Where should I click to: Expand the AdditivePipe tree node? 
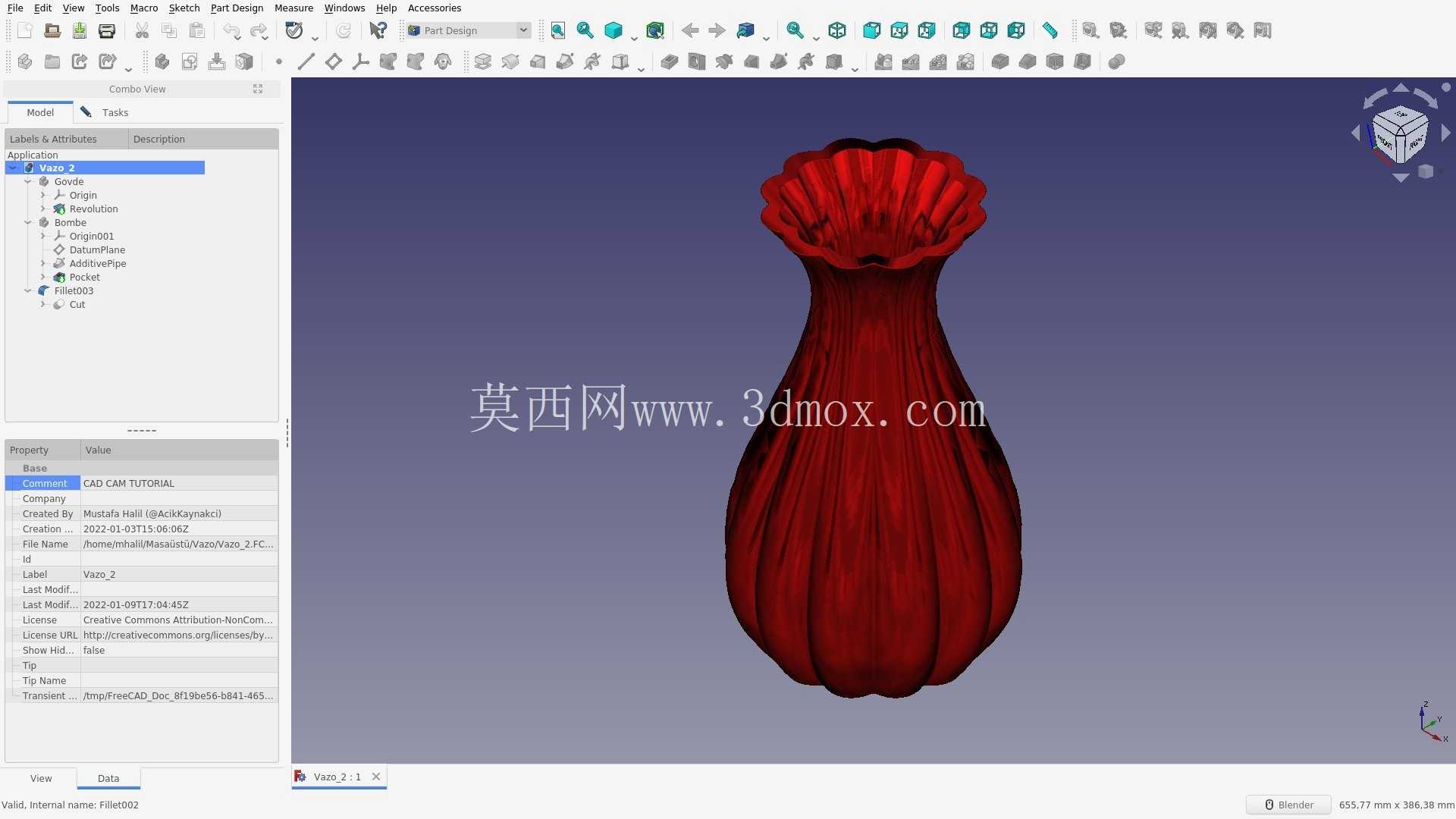click(x=43, y=263)
